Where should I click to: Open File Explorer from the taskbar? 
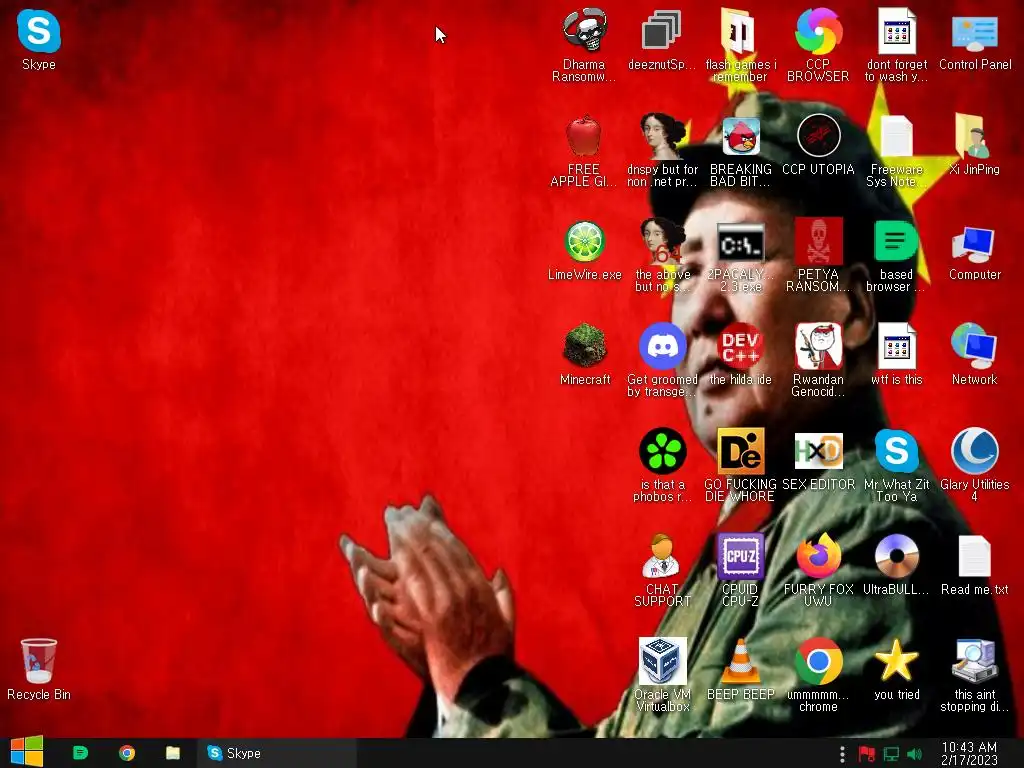(172, 753)
